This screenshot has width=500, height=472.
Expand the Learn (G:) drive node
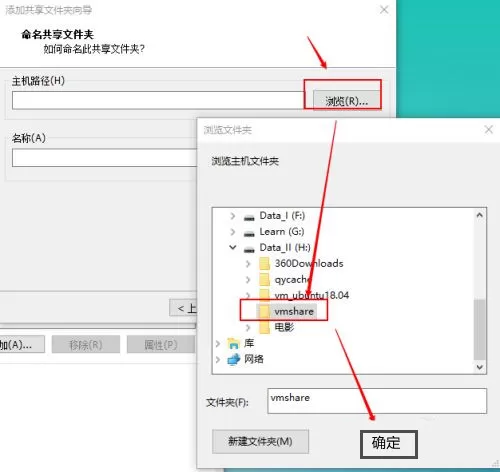point(233,232)
